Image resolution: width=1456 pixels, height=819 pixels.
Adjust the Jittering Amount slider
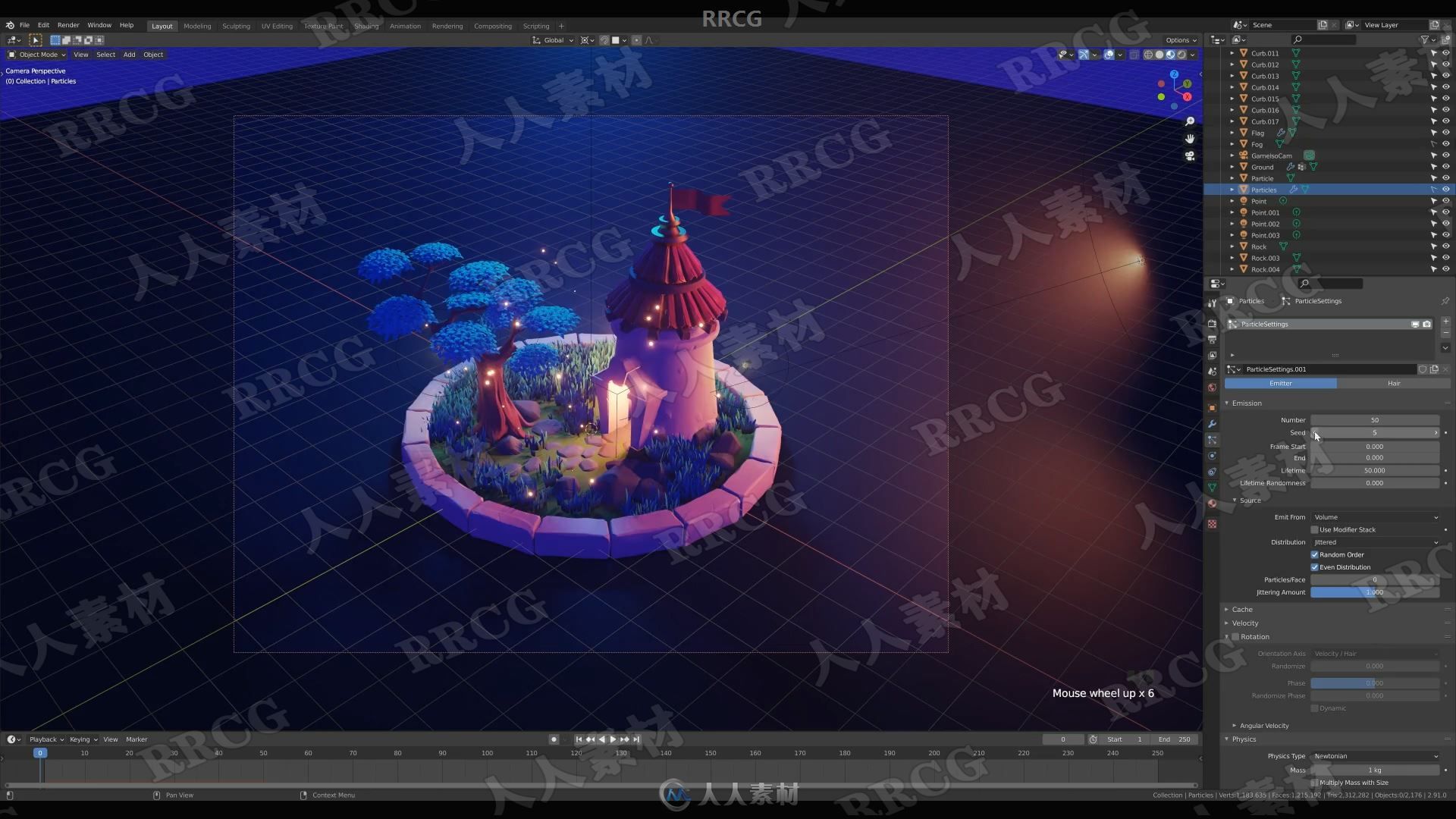(1375, 592)
